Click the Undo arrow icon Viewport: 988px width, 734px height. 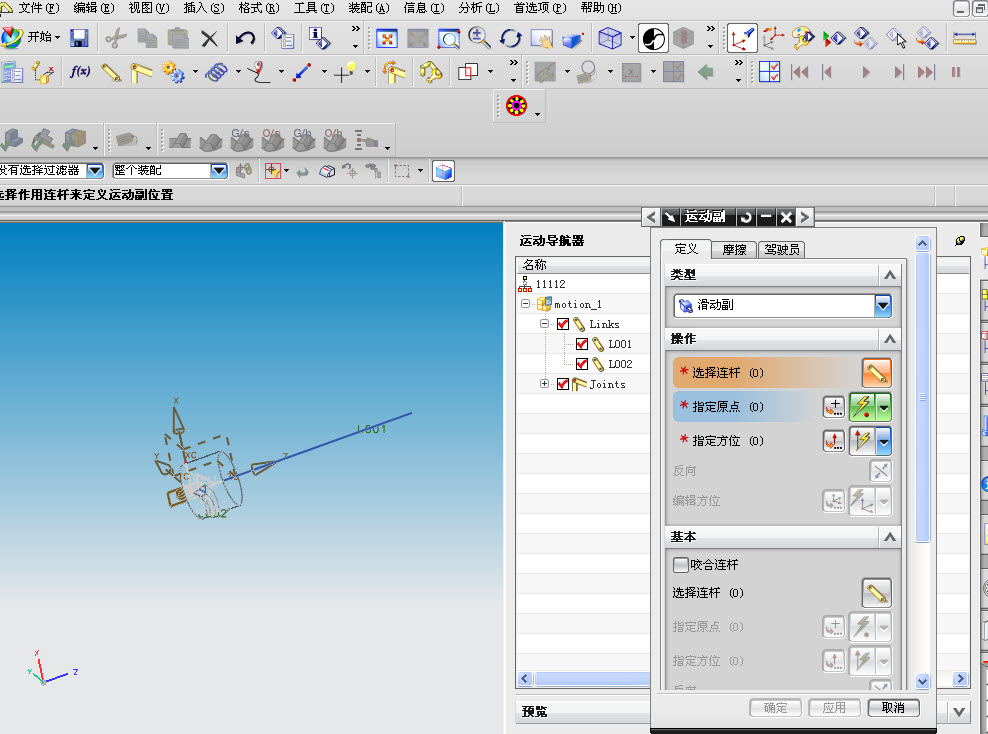point(245,38)
